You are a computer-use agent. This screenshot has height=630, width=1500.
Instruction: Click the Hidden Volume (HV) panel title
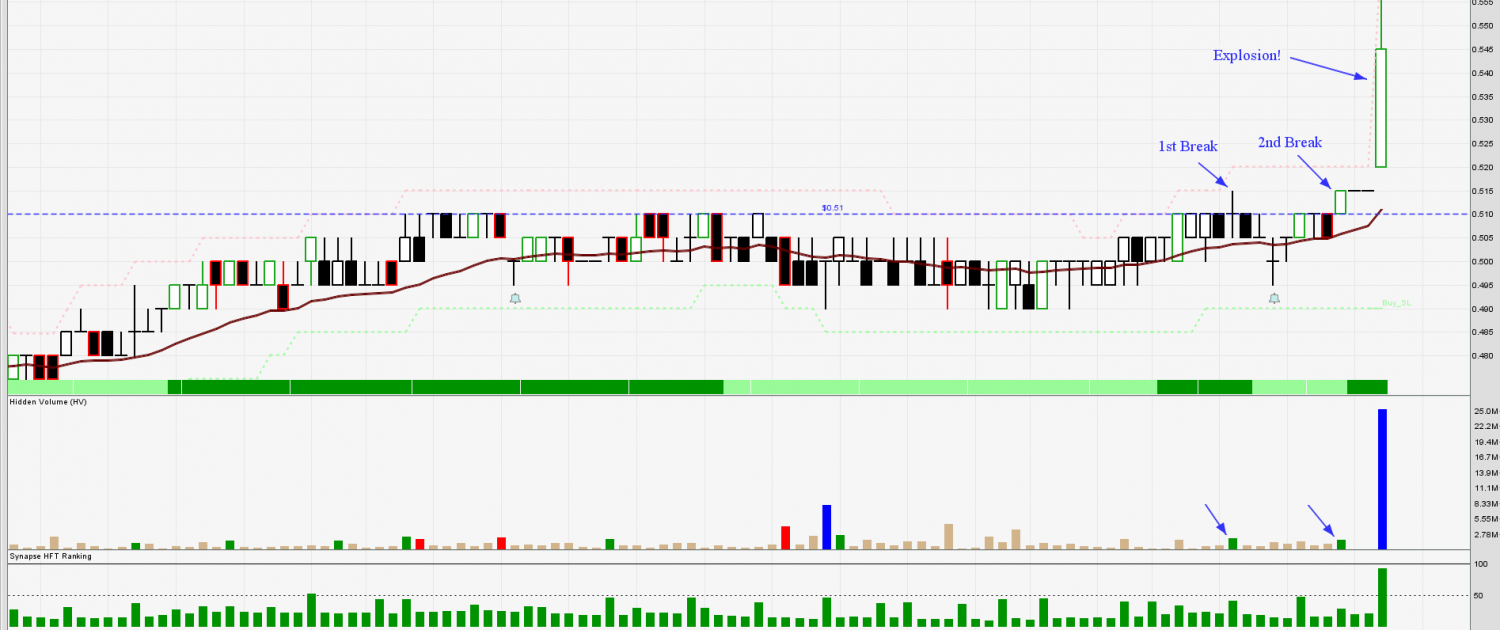(x=48, y=402)
